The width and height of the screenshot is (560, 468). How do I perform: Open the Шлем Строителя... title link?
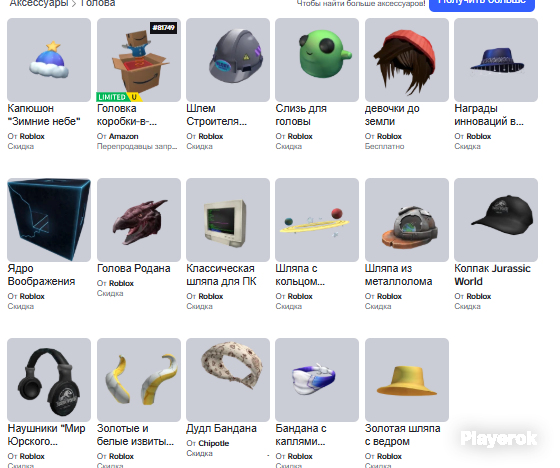[216, 115]
